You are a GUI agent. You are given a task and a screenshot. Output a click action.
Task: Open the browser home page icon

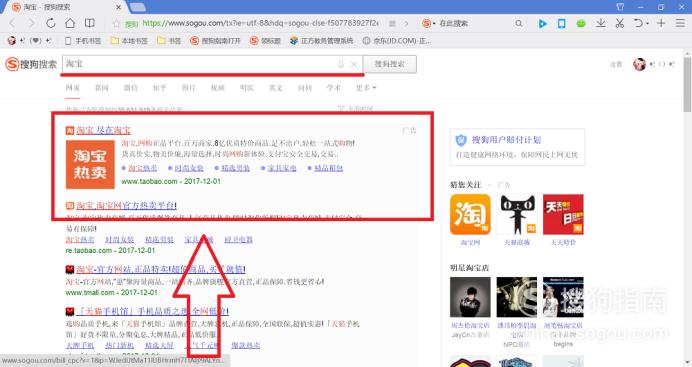pos(70,23)
